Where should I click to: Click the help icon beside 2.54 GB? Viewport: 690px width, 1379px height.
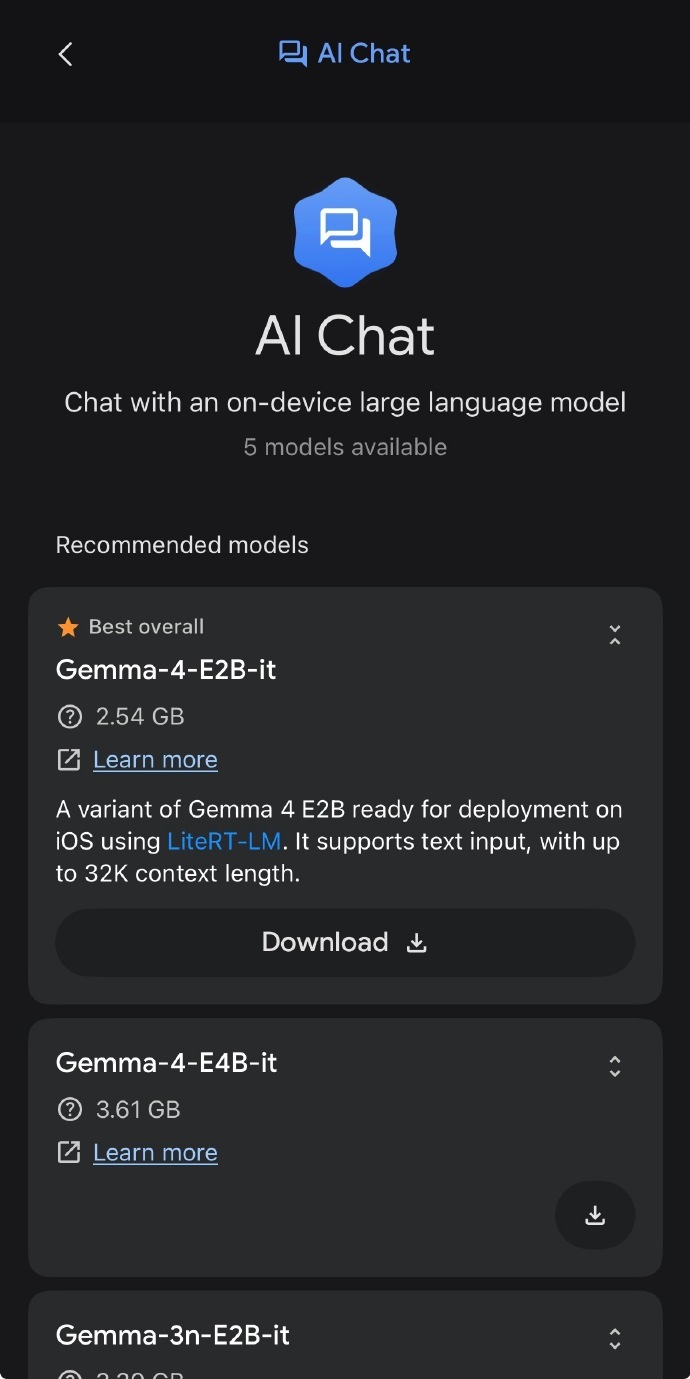[x=69, y=716]
